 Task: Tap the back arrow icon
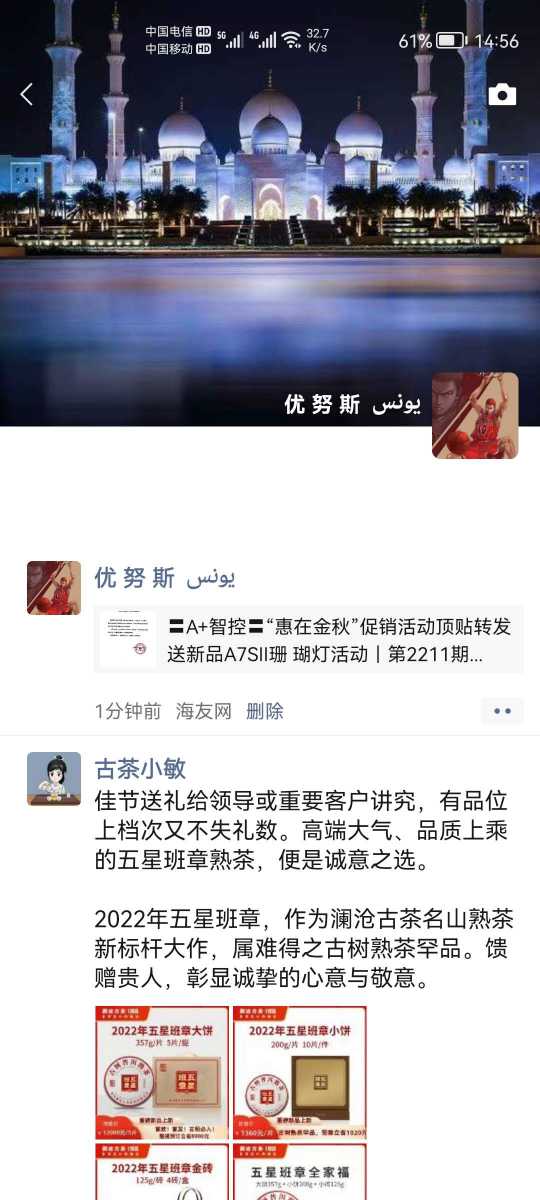pyautogui.click(x=27, y=94)
